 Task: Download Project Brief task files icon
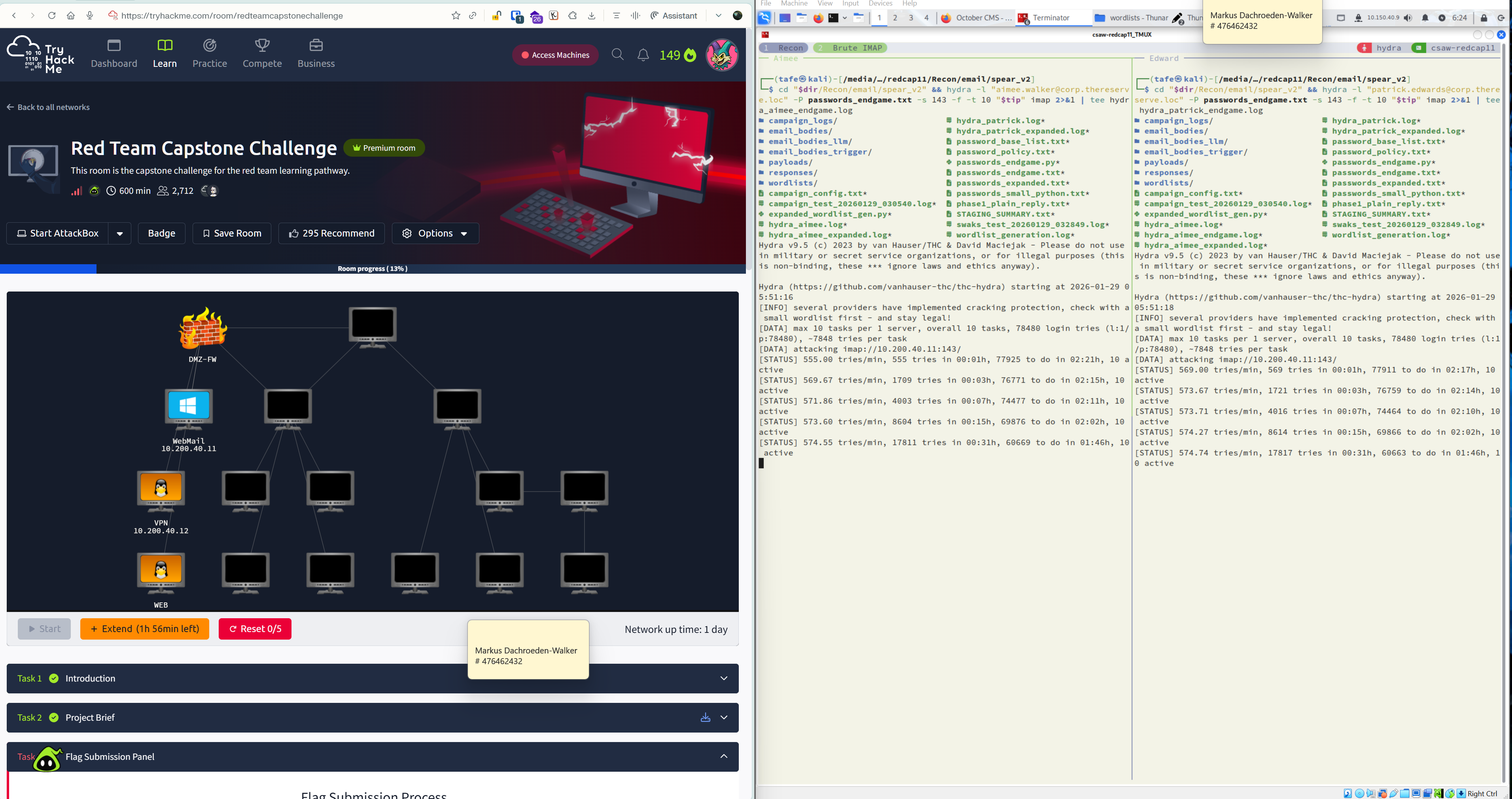705,718
